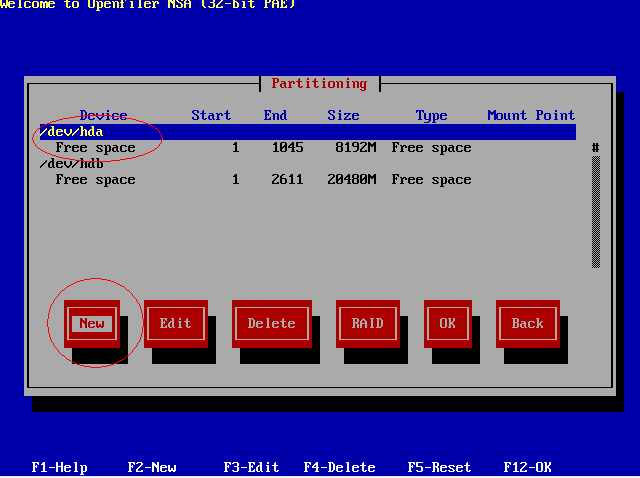640x478 pixels.
Task: Go back with the Back button
Action: point(528,323)
